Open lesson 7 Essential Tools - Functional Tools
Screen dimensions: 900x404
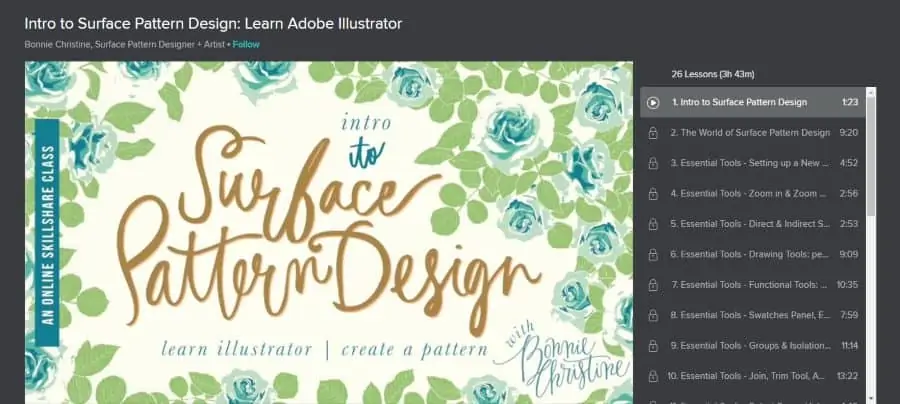752,285
